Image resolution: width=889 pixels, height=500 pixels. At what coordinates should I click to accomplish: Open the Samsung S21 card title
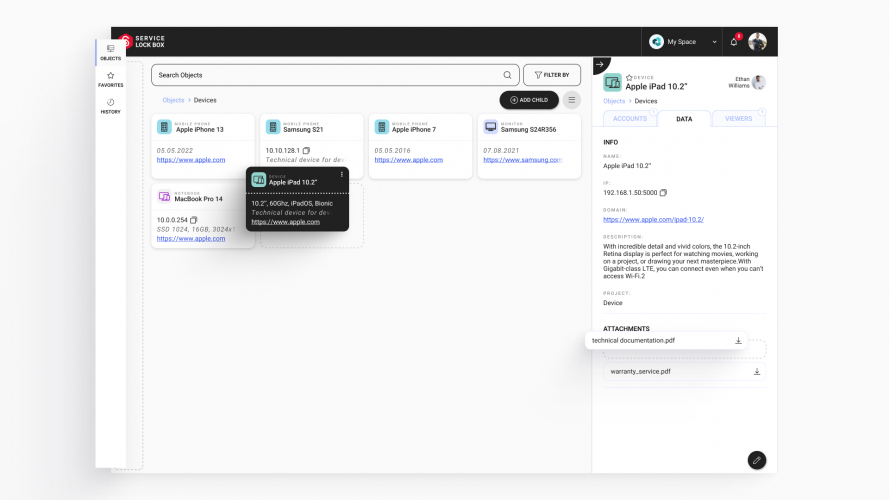pos(303,129)
